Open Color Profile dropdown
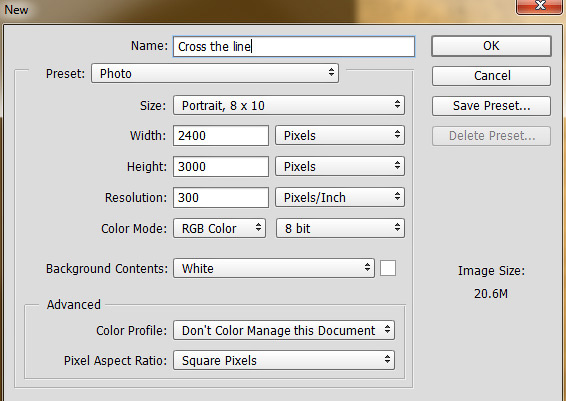Viewport: 566px width, 401px height. (x=284, y=330)
